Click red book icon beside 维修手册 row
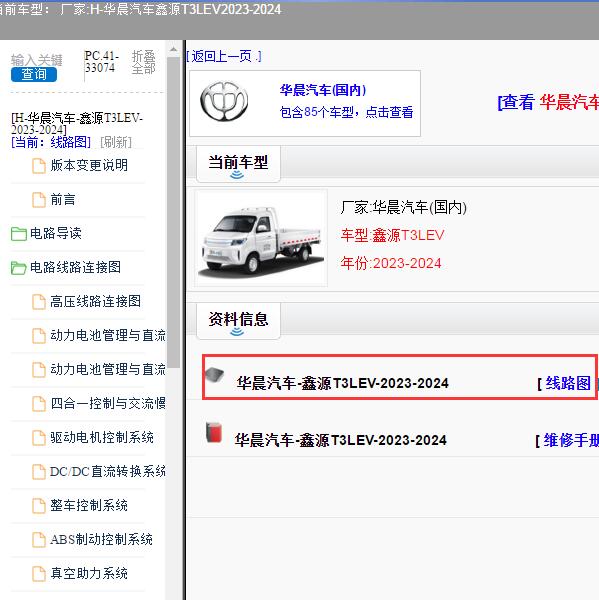The width and height of the screenshot is (599, 600). [x=214, y=433]
